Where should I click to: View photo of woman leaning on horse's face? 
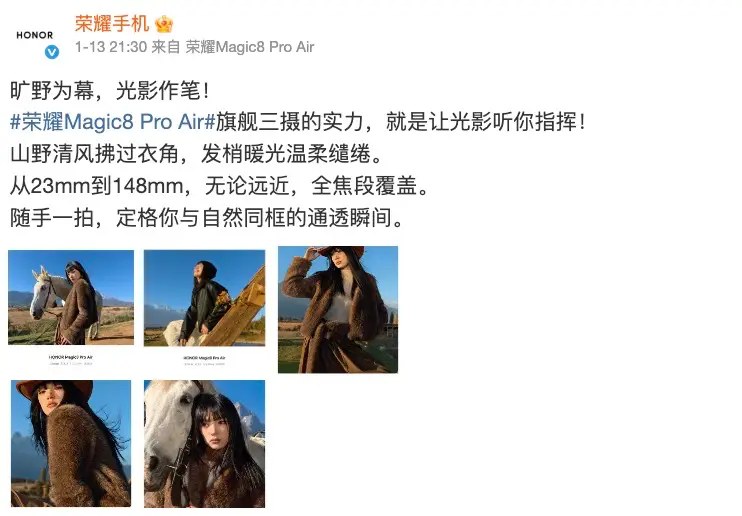click(x=204, y=444)
